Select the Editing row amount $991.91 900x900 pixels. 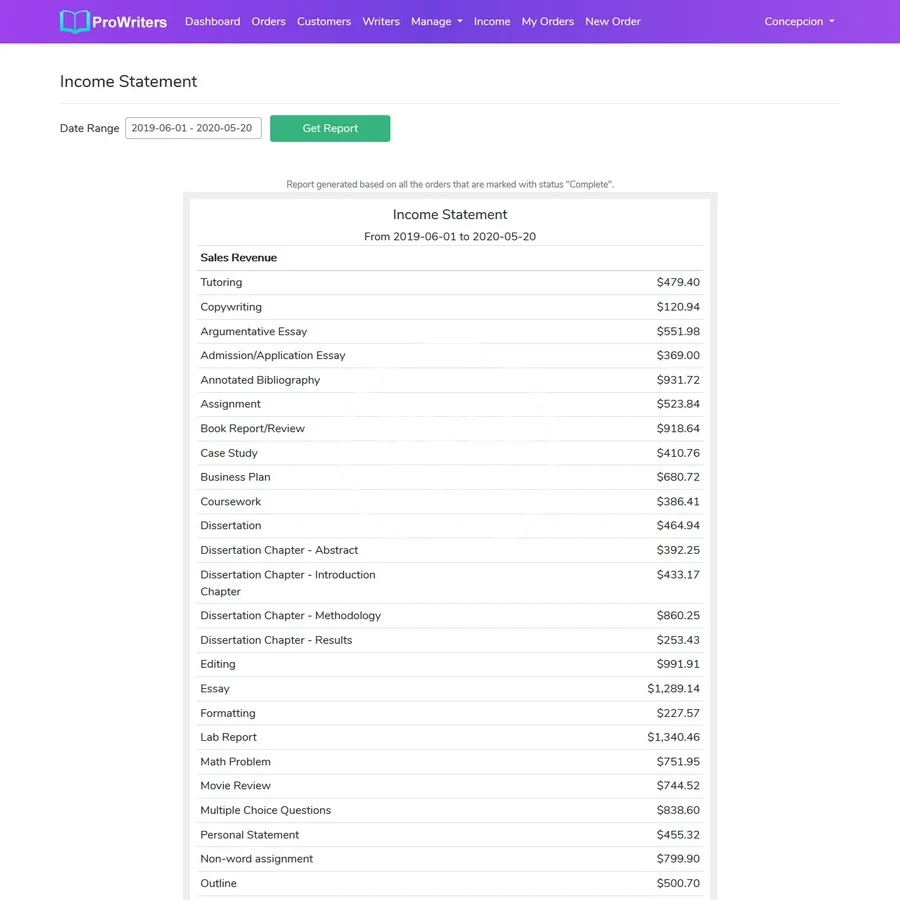(x=678, y=664)
